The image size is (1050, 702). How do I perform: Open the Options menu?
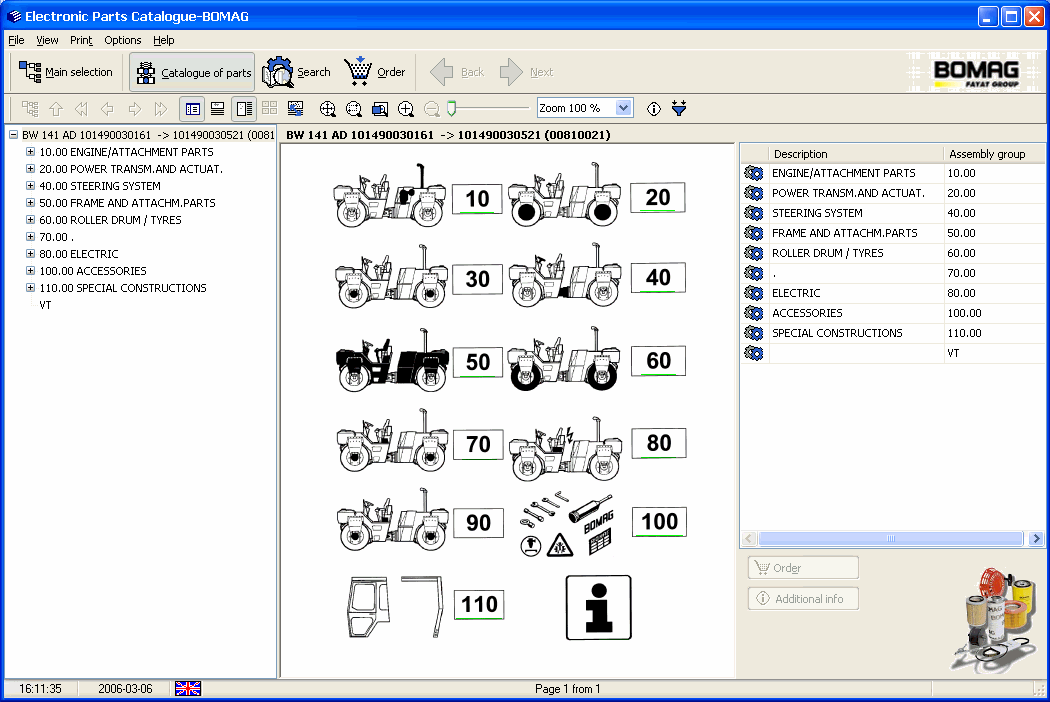[123, 40]
